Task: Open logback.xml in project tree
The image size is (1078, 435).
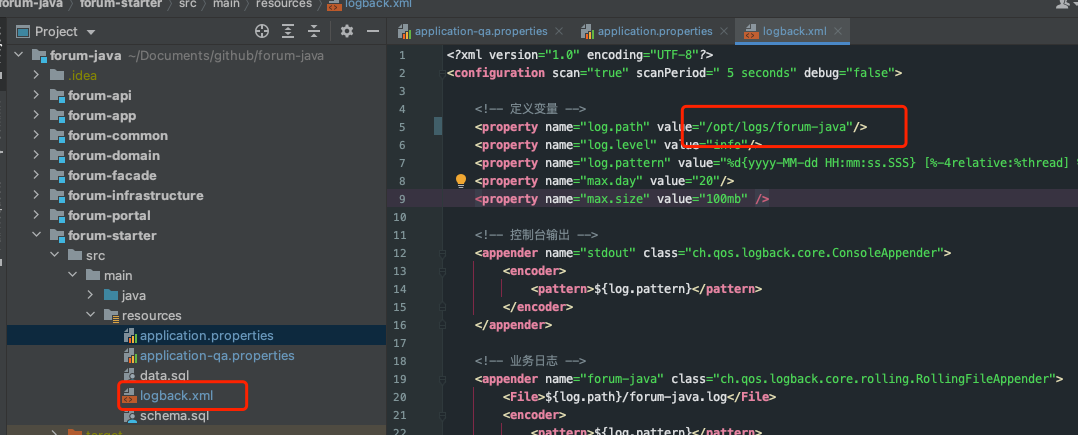Action: pos(176,395)
